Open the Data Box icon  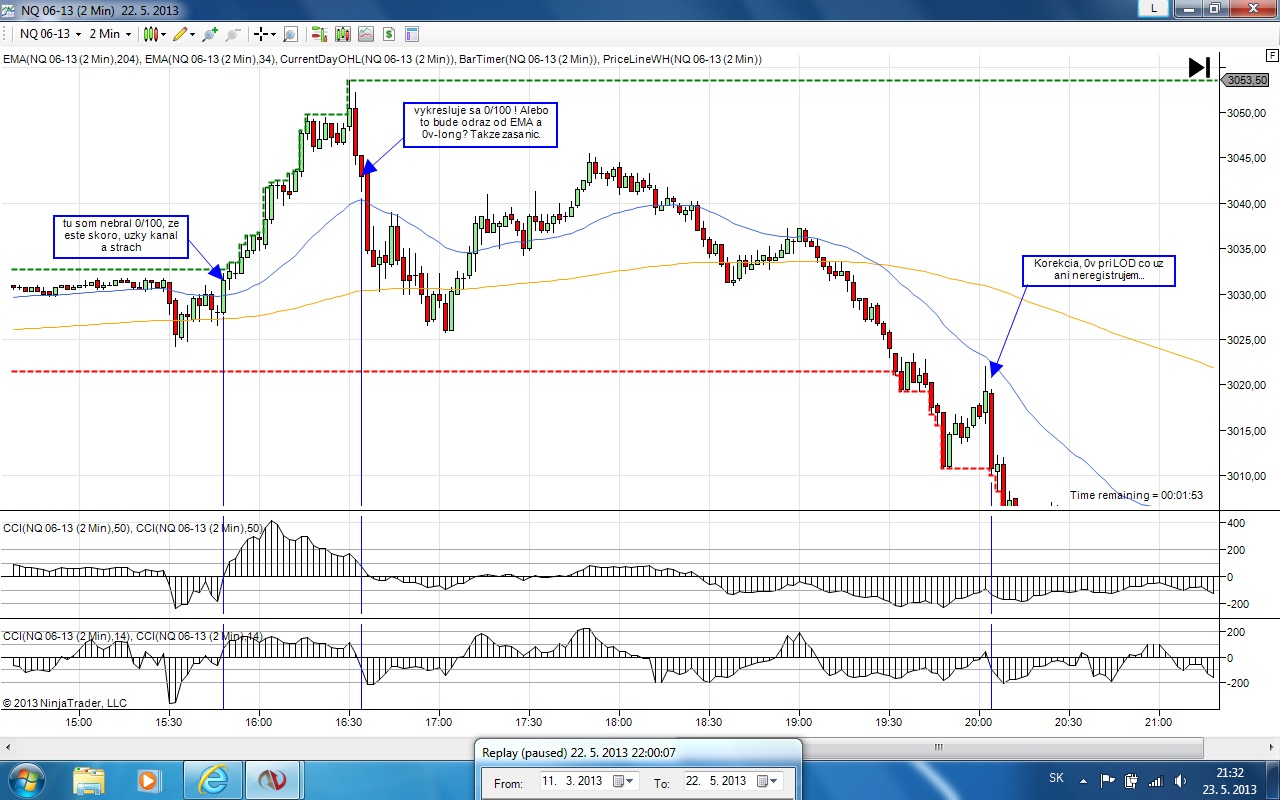click(x=290, y=34)
